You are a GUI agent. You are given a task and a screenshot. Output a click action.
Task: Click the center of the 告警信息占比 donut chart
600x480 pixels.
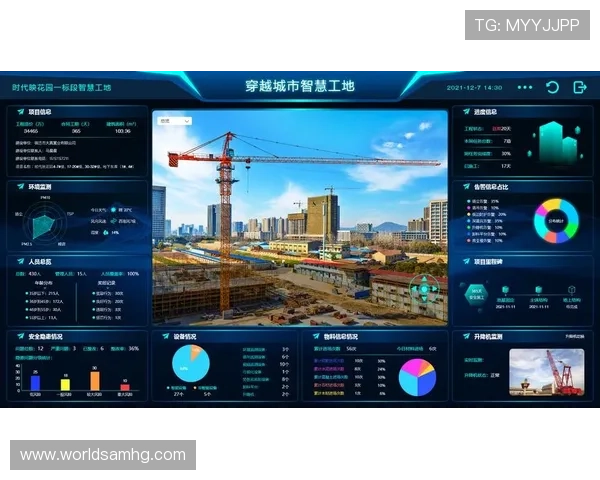556,221
